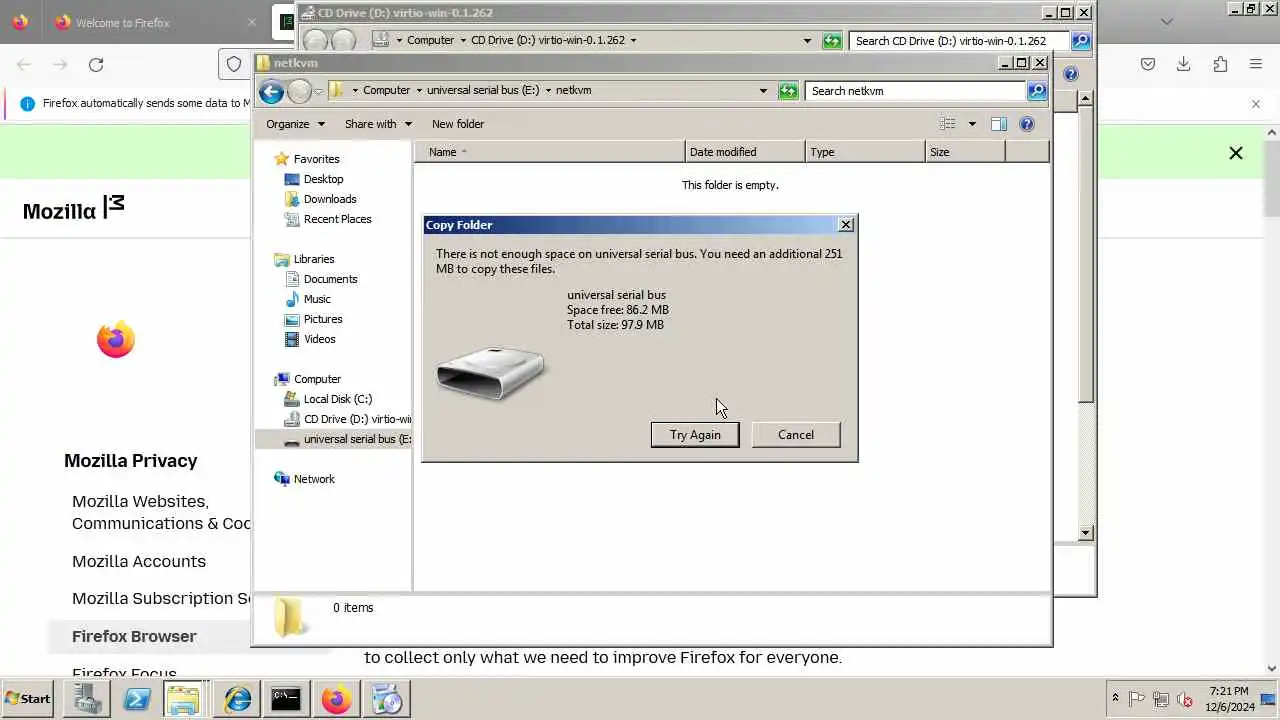Viewport: 1280px width, 720px height.
Task: Select Network in the navigation pane
Action: pyautogui.click(x=314, y=479)
